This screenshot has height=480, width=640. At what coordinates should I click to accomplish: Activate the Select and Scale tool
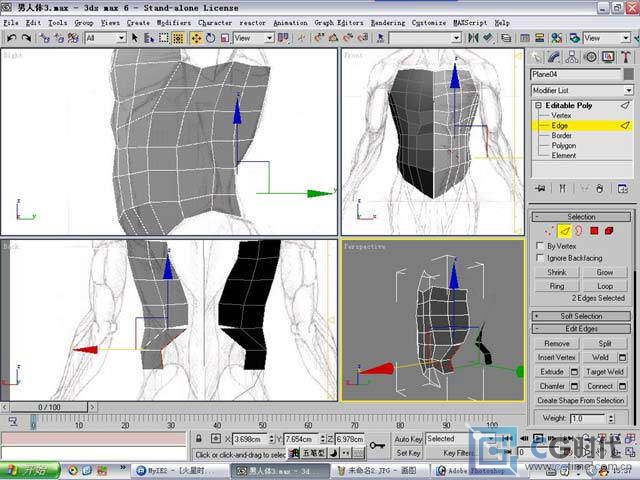tap(225, 38)
